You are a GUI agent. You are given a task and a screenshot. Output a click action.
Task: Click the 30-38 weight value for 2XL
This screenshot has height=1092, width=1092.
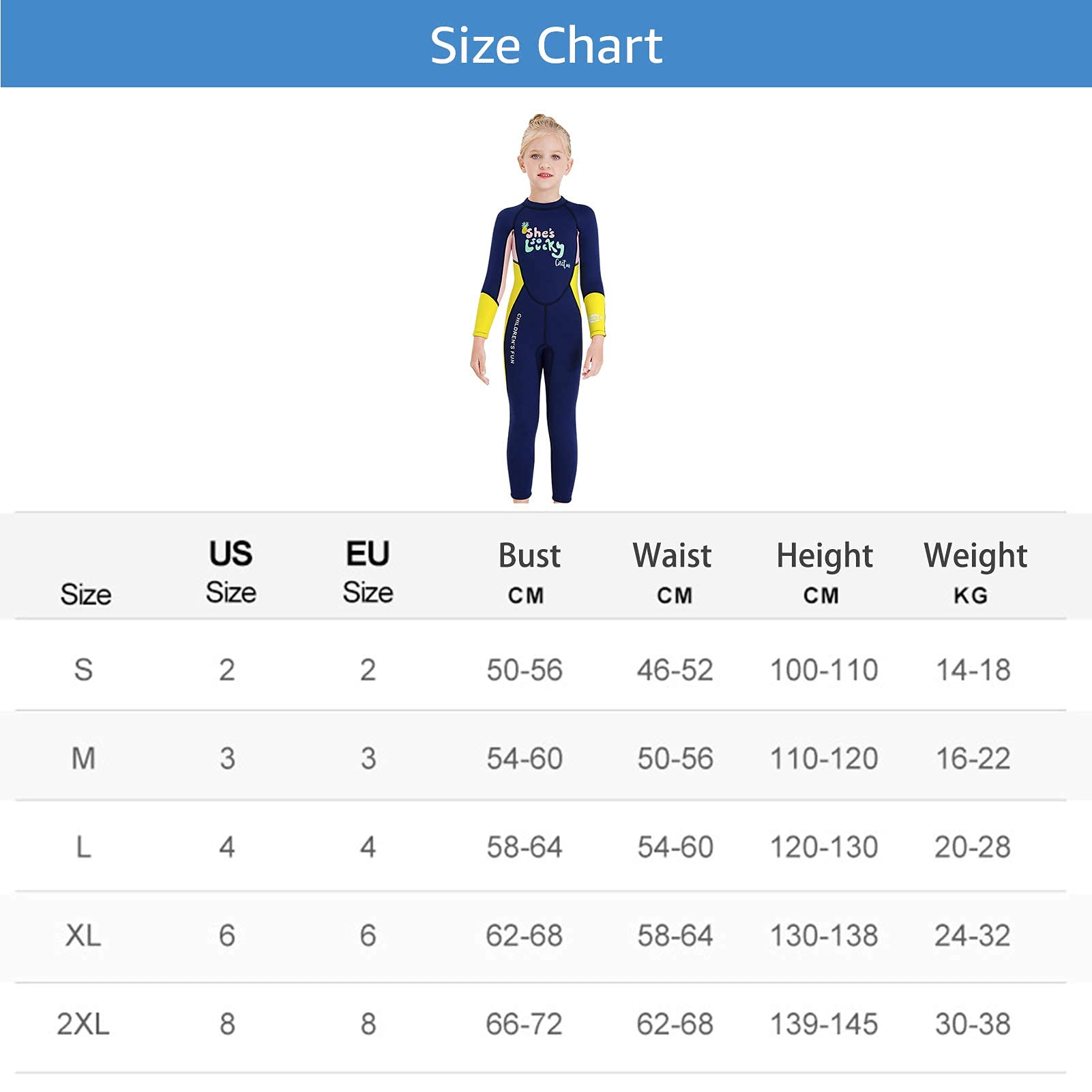[973, 1024]
